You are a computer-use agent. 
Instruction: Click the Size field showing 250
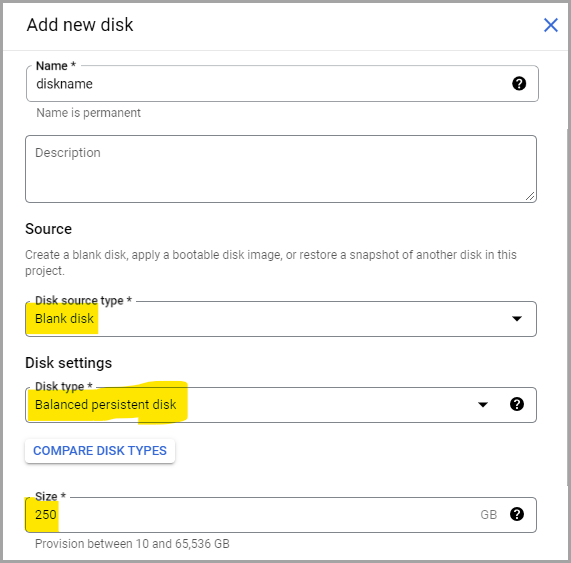click(x=281, y=515)
